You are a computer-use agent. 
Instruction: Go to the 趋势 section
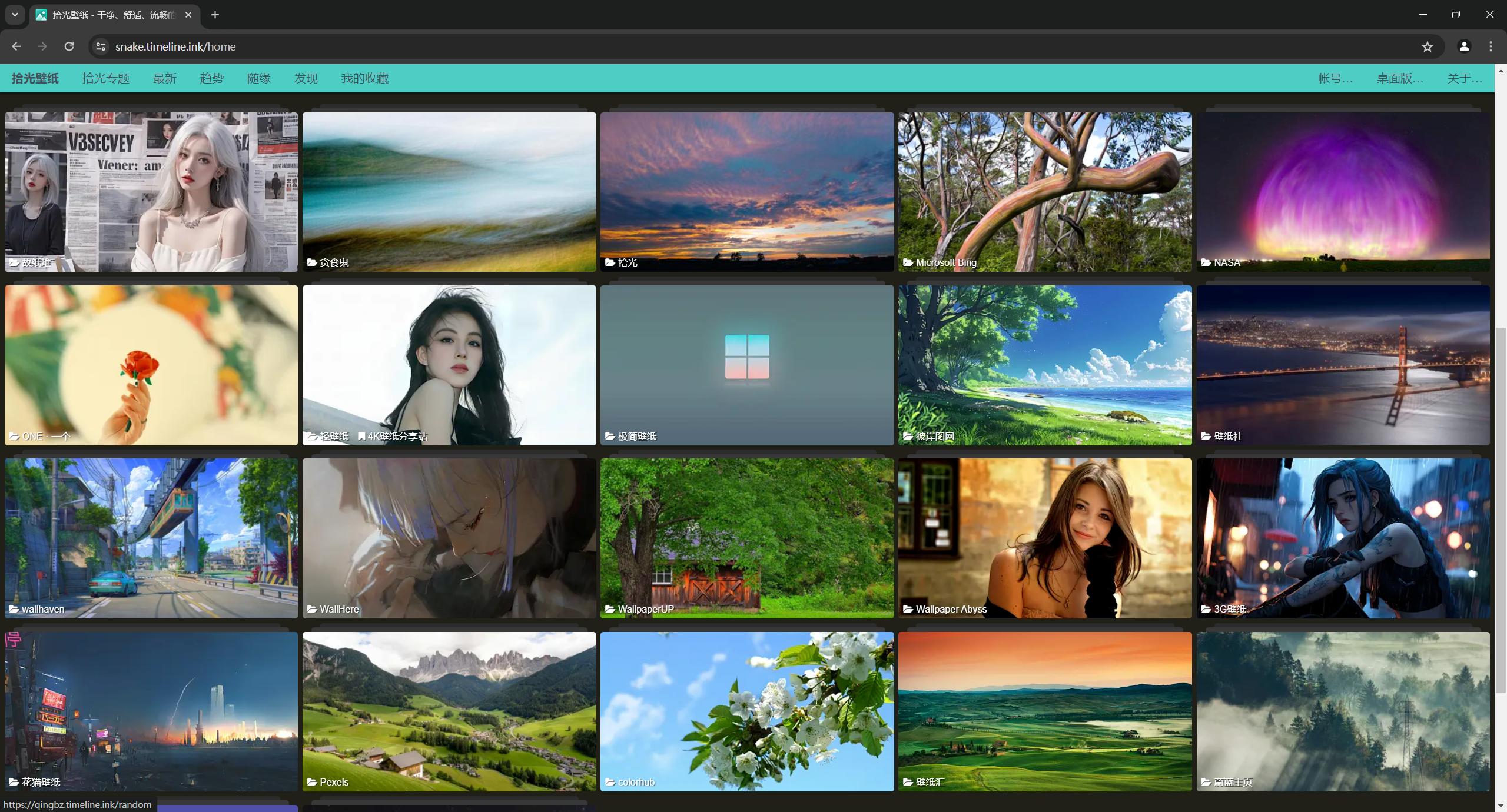211,78
